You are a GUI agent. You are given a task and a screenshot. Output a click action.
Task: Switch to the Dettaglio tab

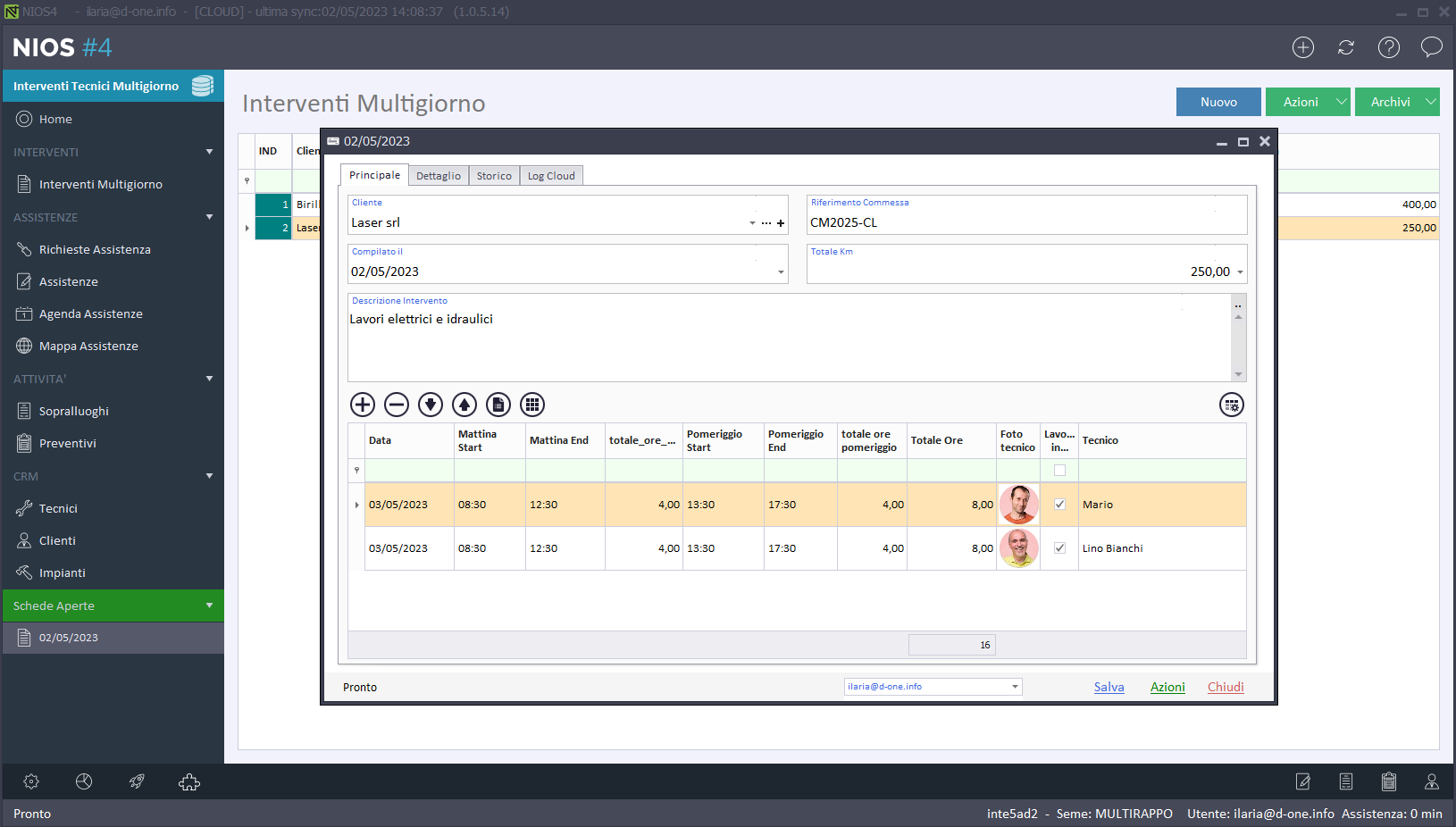(439, 176)
